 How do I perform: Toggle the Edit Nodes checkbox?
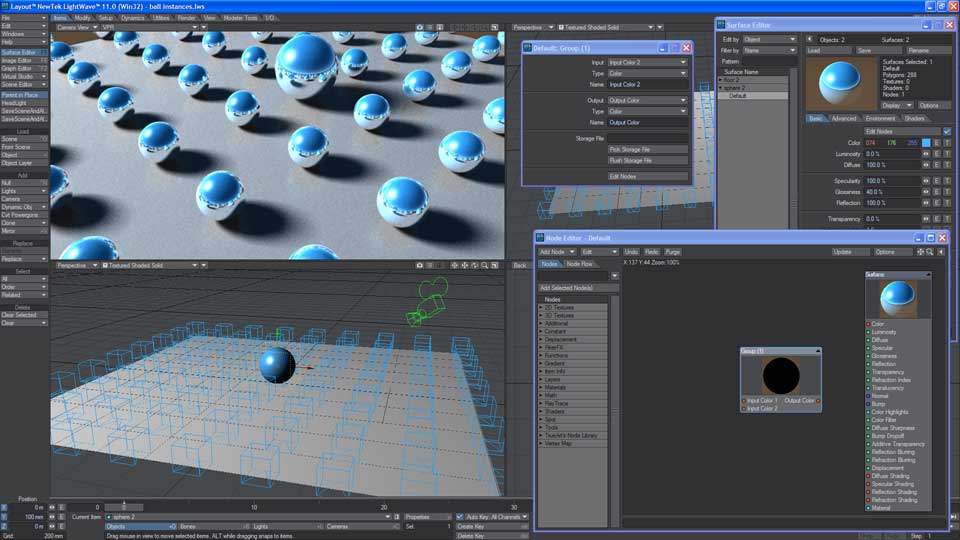(x=947, y=131)
